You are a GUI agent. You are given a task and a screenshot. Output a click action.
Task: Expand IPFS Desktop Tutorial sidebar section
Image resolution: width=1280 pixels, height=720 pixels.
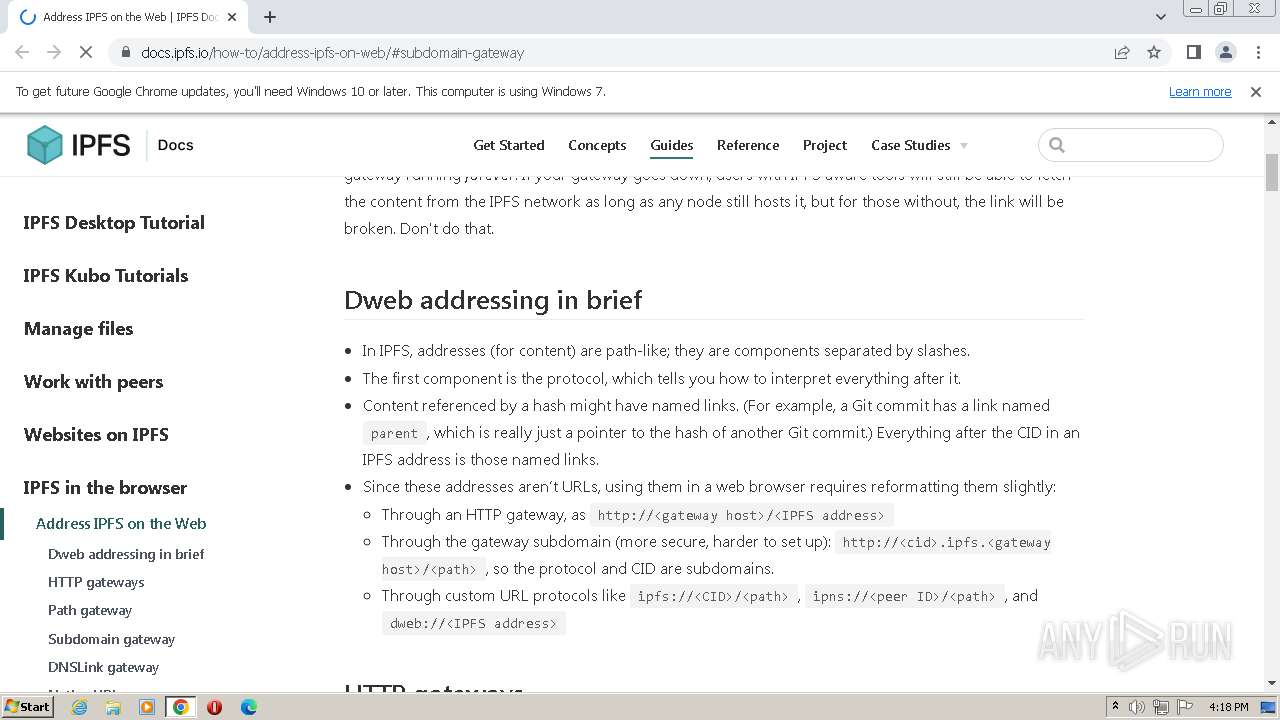tap(114, 223)
